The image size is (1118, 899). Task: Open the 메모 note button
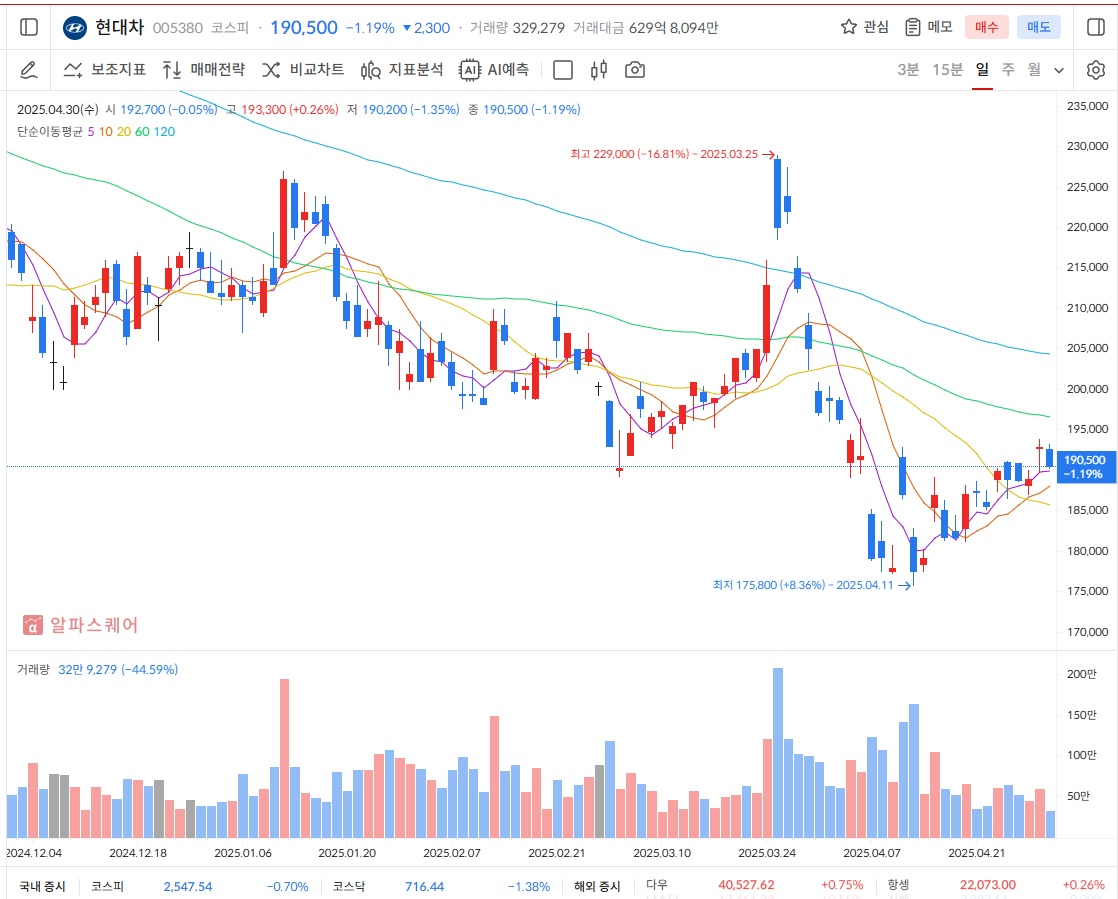click(928, 27)
